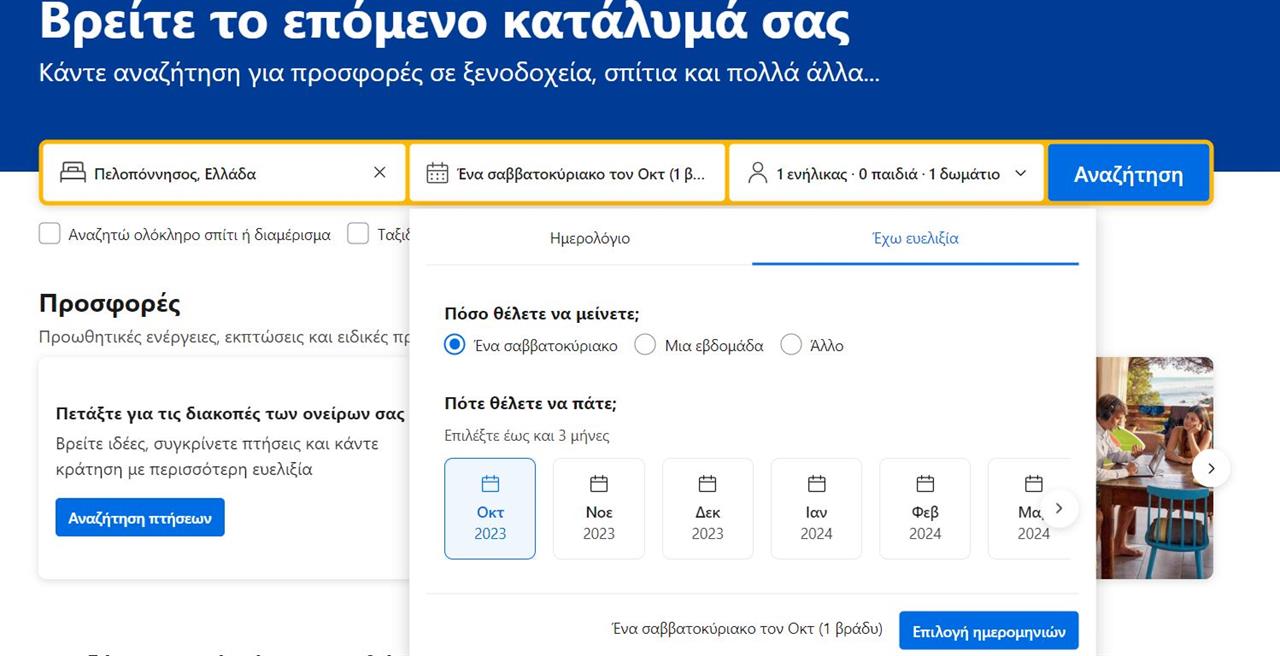This screenshot has height=656, width=1280.
Task: Pick the 'Άλλο' duration radio option
Action: [791, 345]
